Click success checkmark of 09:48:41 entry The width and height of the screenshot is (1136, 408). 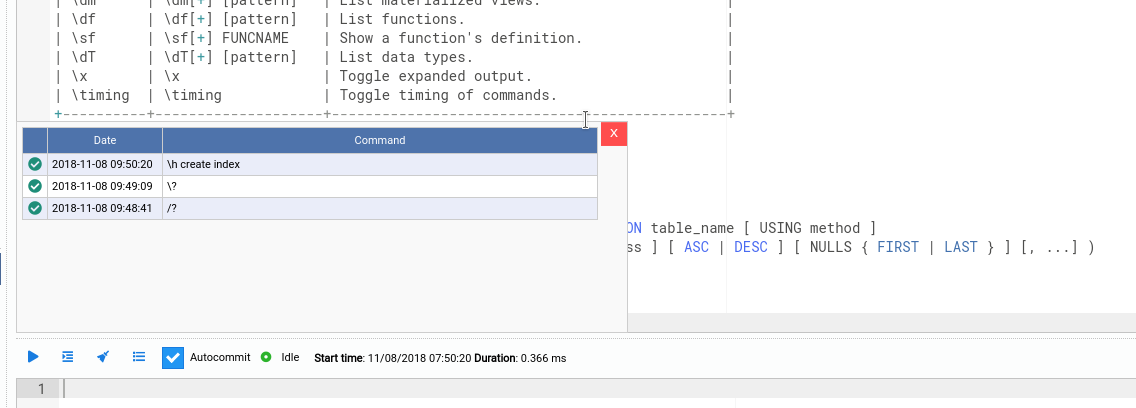tap(35, 208)
